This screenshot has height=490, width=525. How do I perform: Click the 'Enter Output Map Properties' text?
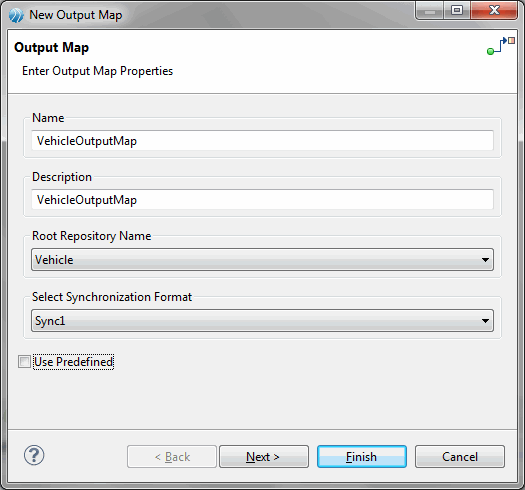[x=97, y=71]
